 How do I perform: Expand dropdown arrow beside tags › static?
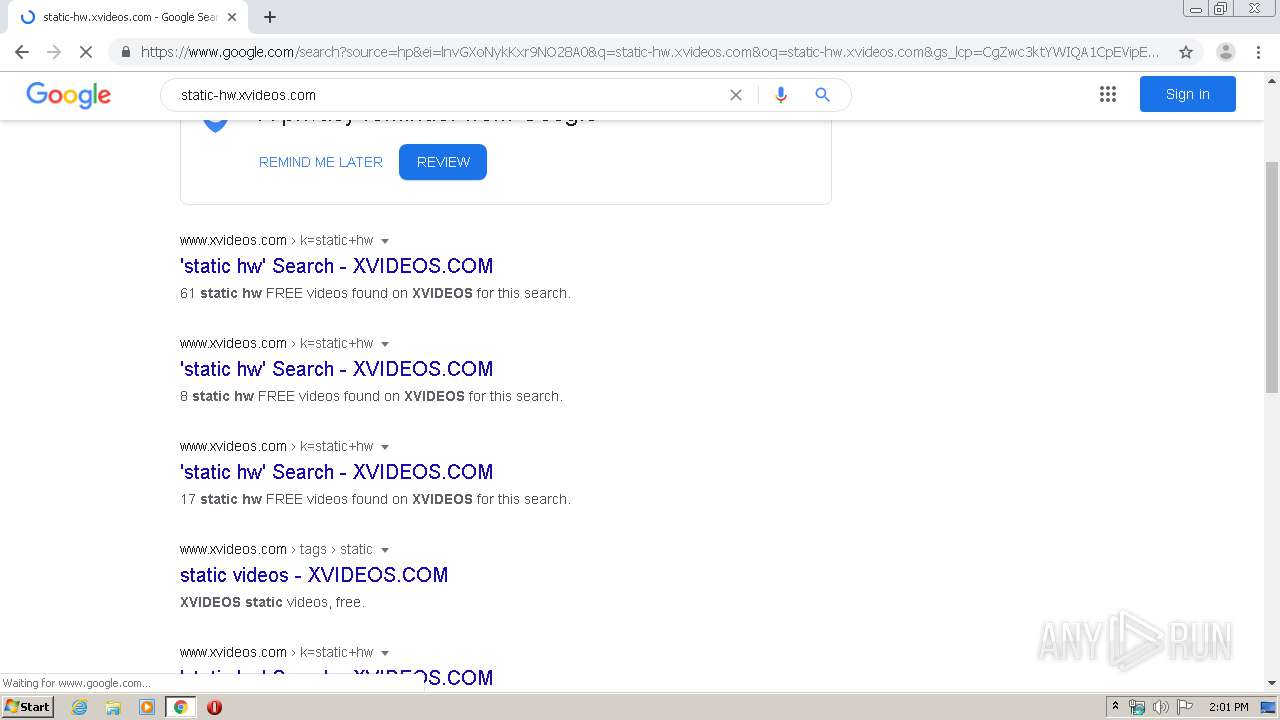point(385,550)
